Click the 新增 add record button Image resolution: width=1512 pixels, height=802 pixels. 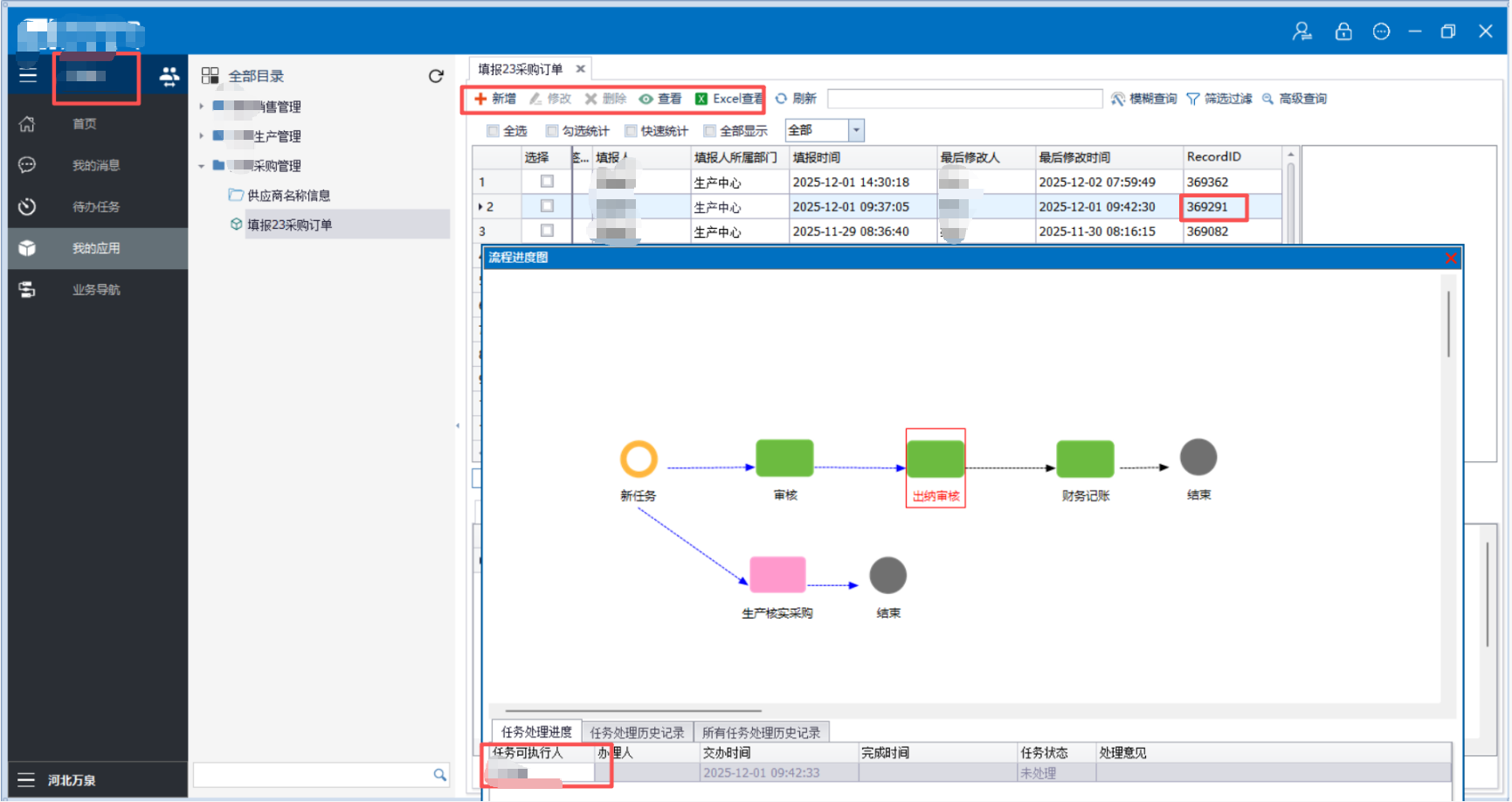click(495, 99)
